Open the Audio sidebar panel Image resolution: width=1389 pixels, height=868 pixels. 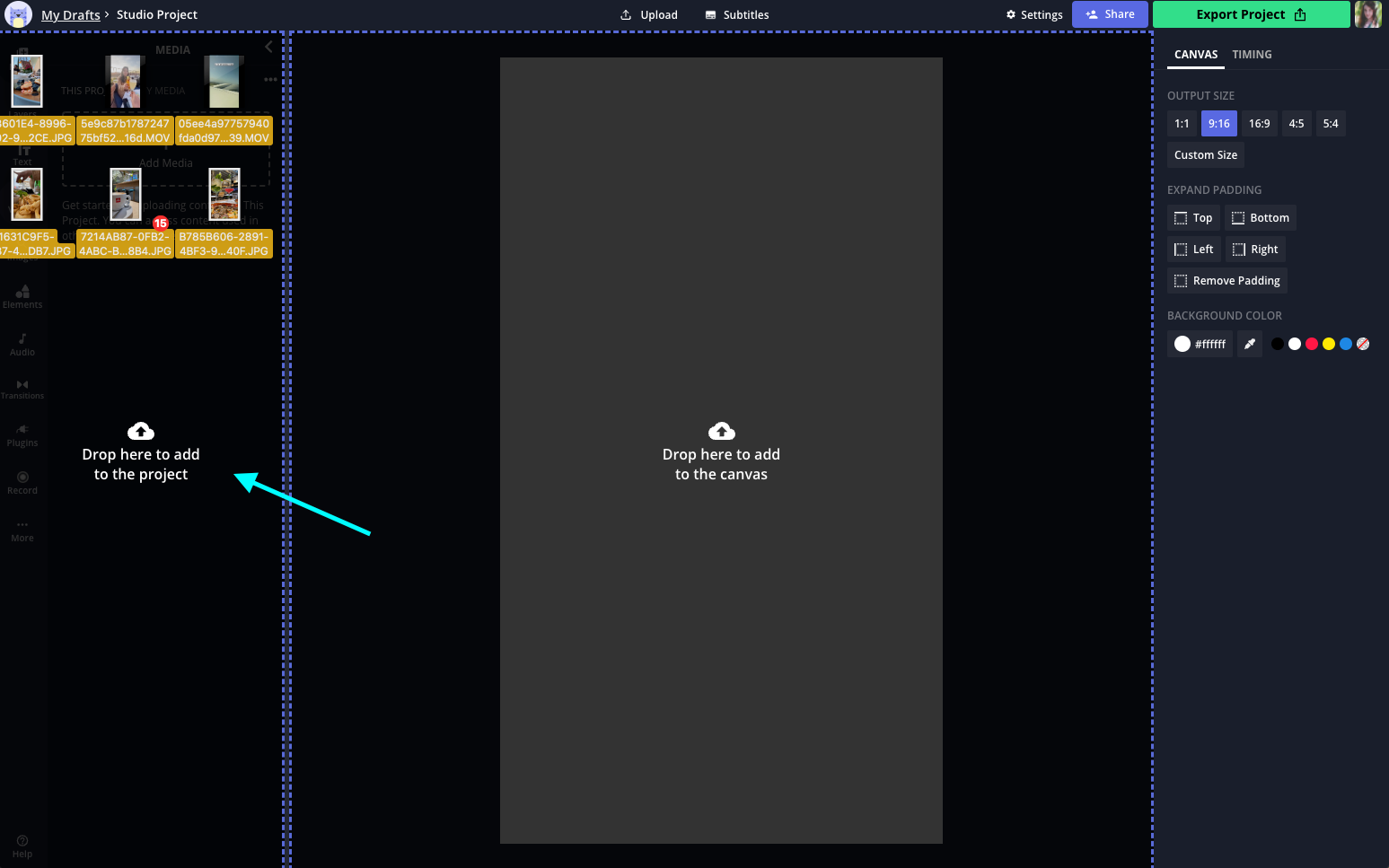tap(22, 345)
